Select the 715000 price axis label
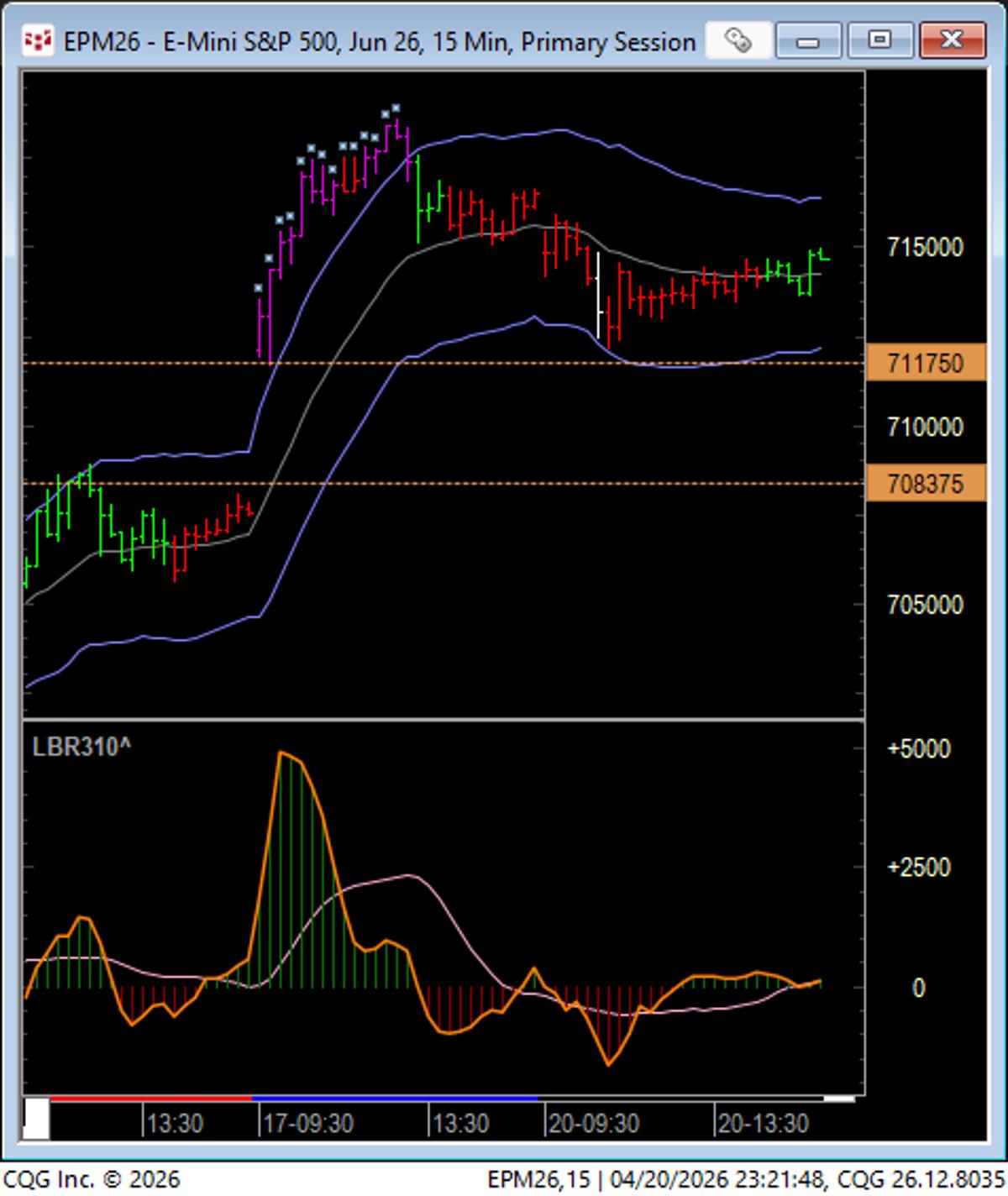Viewport: 1008px width, 1196px height. point(924,247)
